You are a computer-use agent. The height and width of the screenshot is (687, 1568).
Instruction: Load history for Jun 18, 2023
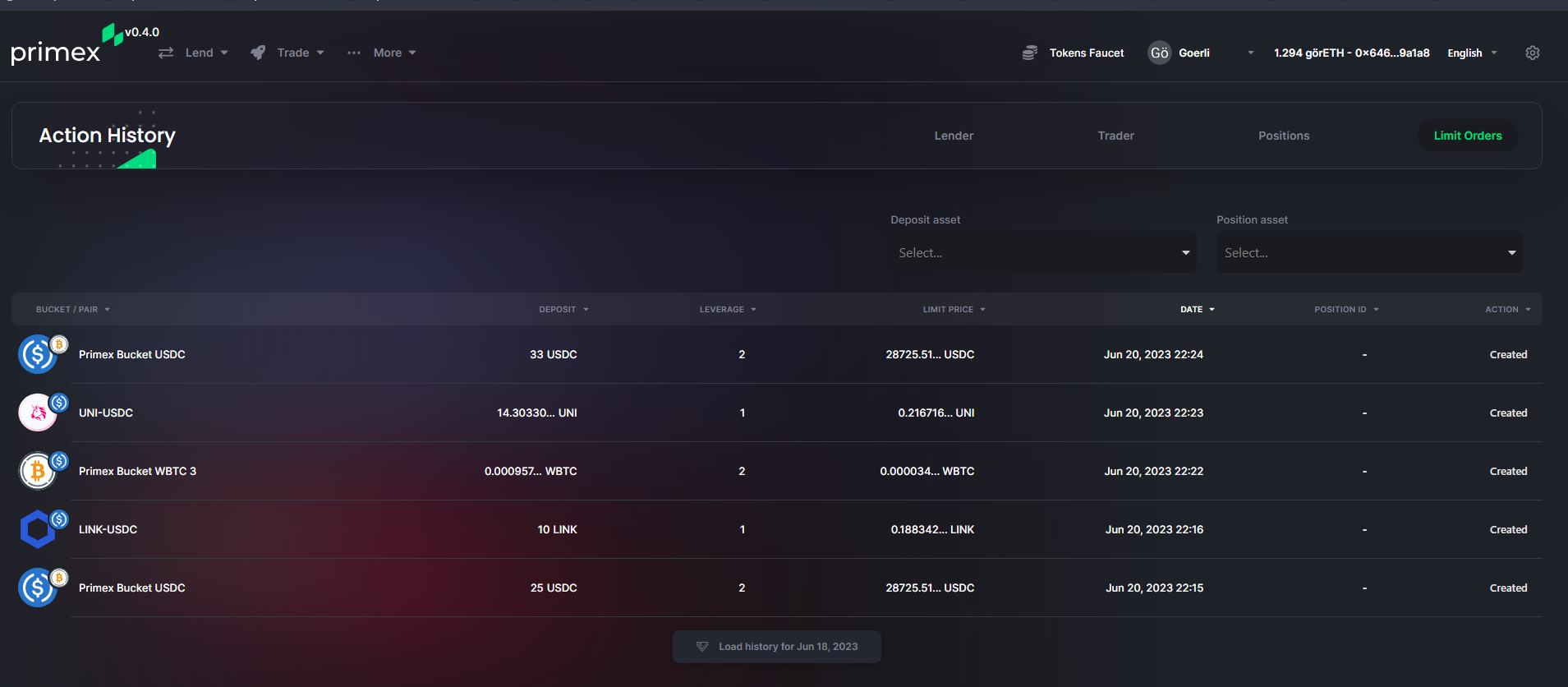[x=777, y=647]
